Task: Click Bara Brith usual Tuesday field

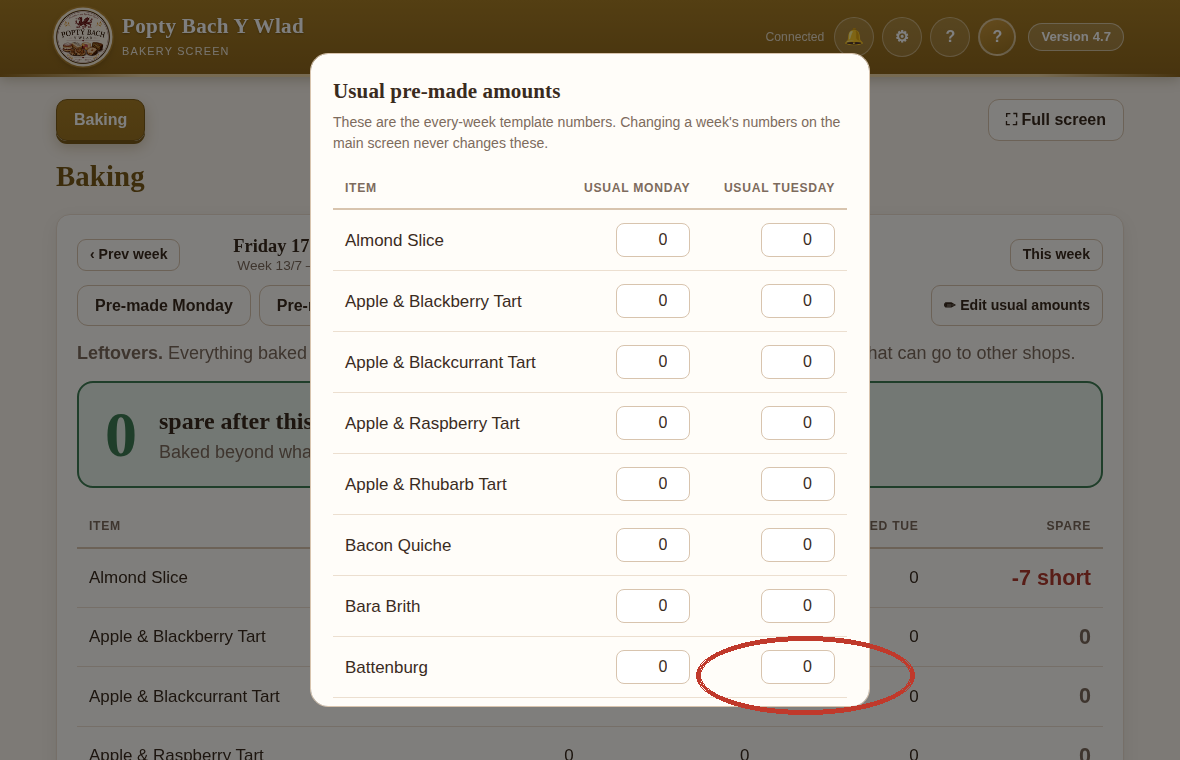Action: tap(798, 606)
